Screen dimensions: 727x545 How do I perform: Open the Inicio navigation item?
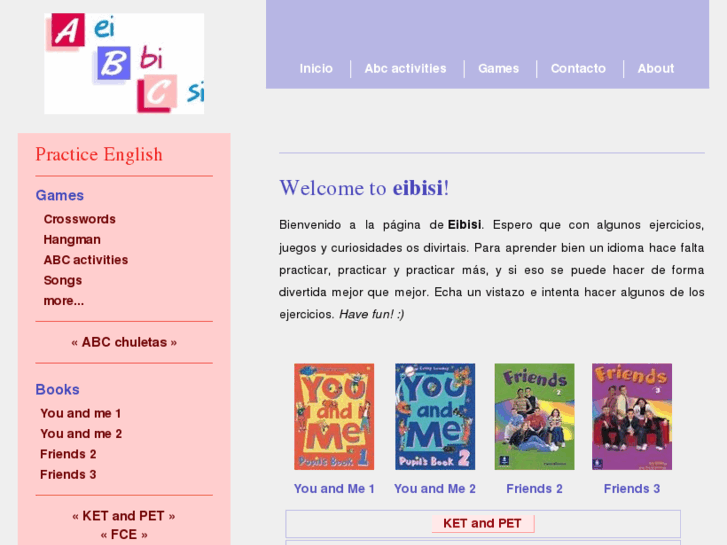pos(316,69)
